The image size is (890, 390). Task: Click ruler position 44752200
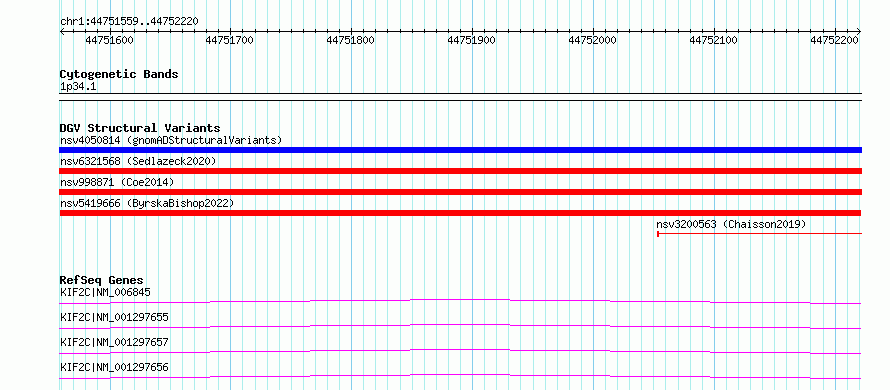834,40
